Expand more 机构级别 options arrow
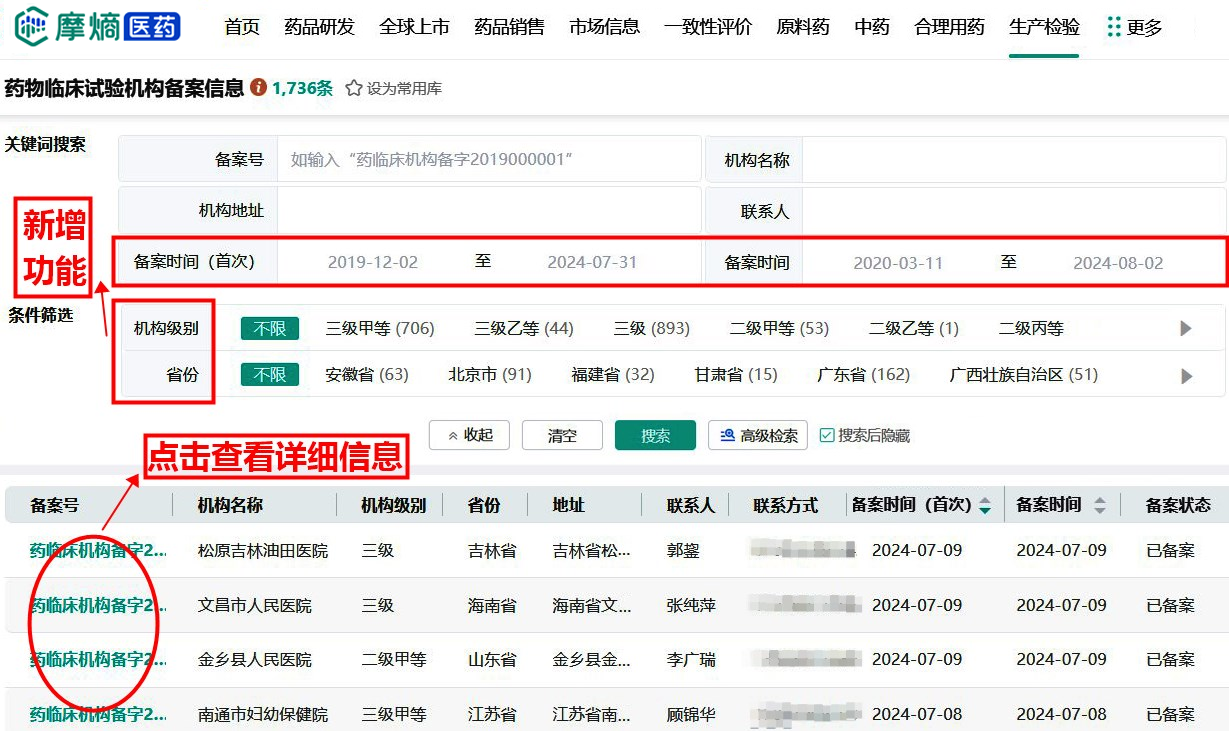1229x731 pixels. (x=1186, y=328)
